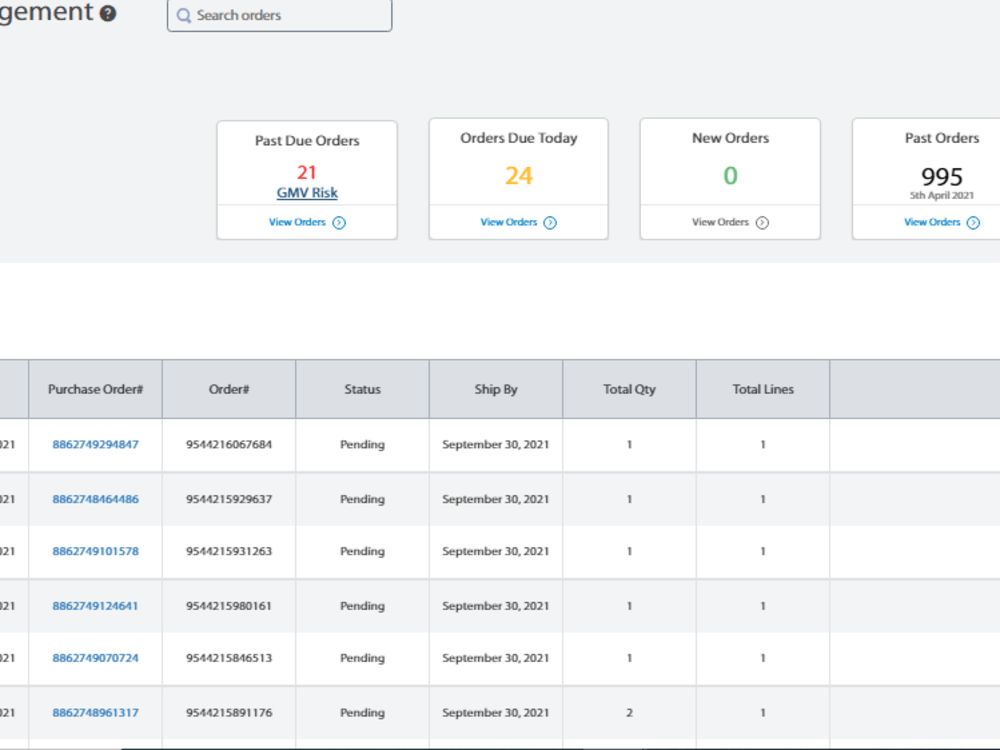Viewport: 1000px width, 750px height.
Task: Open purchase order 8862749070724
Action: pos(96,658)
